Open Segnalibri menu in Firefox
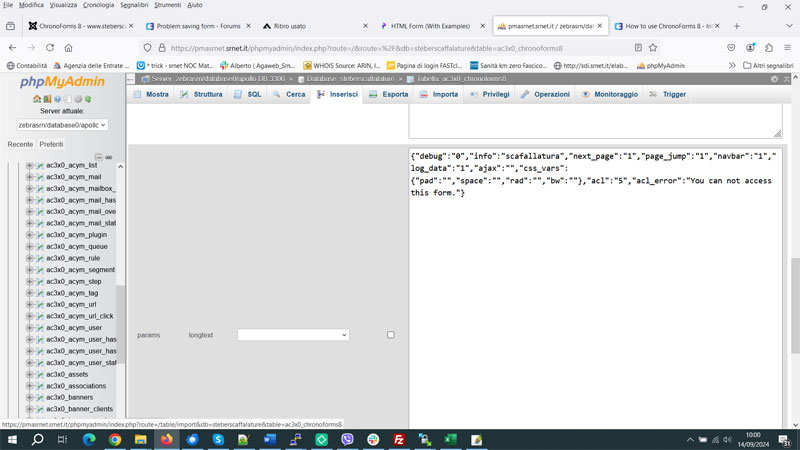Screen dimensions: 800x450 point(134,5)
